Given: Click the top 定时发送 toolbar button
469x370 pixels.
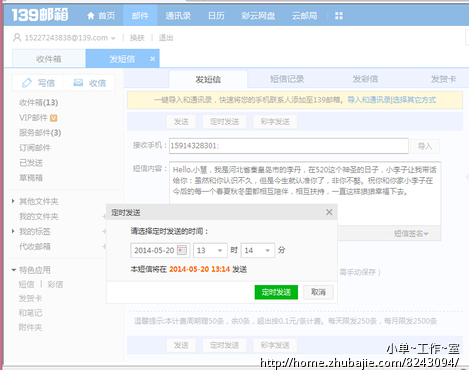Looking at the screenshot, I should 224,122.
